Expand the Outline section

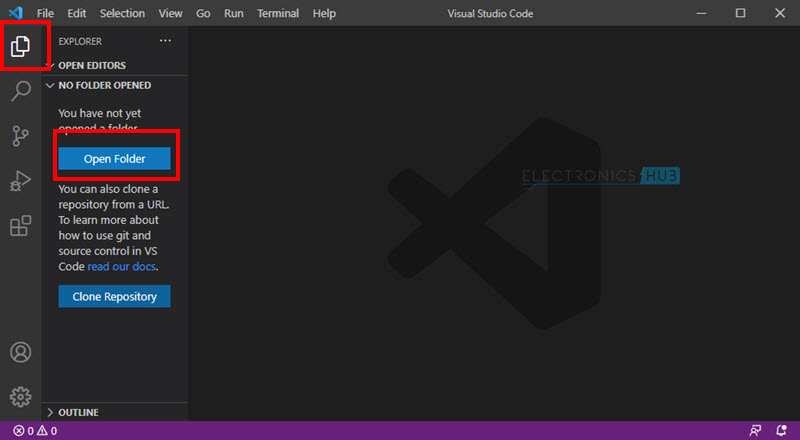pyautogui.click(x=78, y=412)
